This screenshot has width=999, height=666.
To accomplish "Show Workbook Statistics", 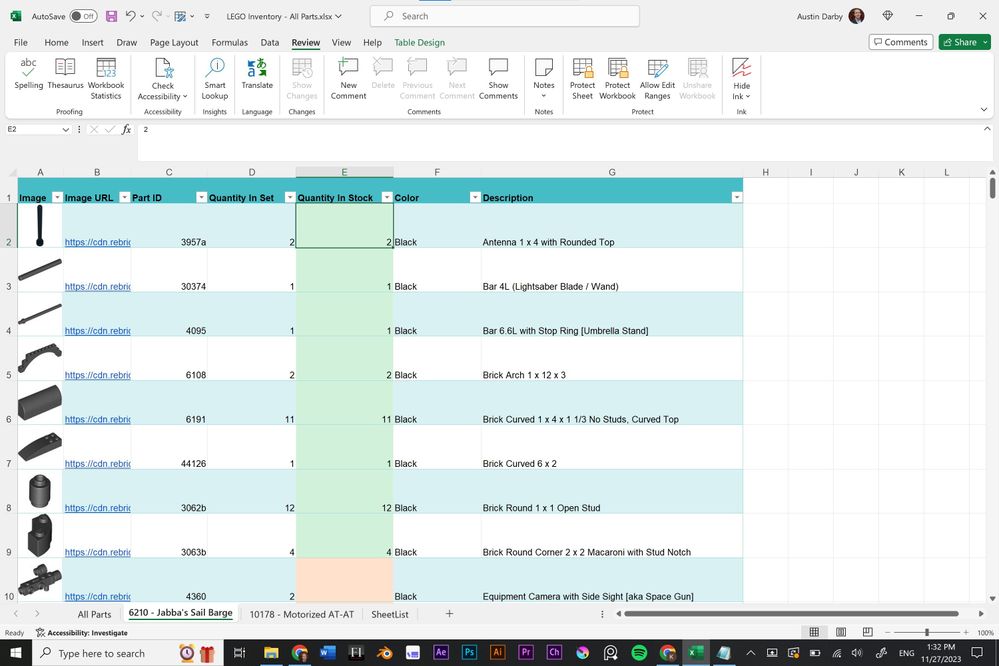I will [x=106, y=79].
